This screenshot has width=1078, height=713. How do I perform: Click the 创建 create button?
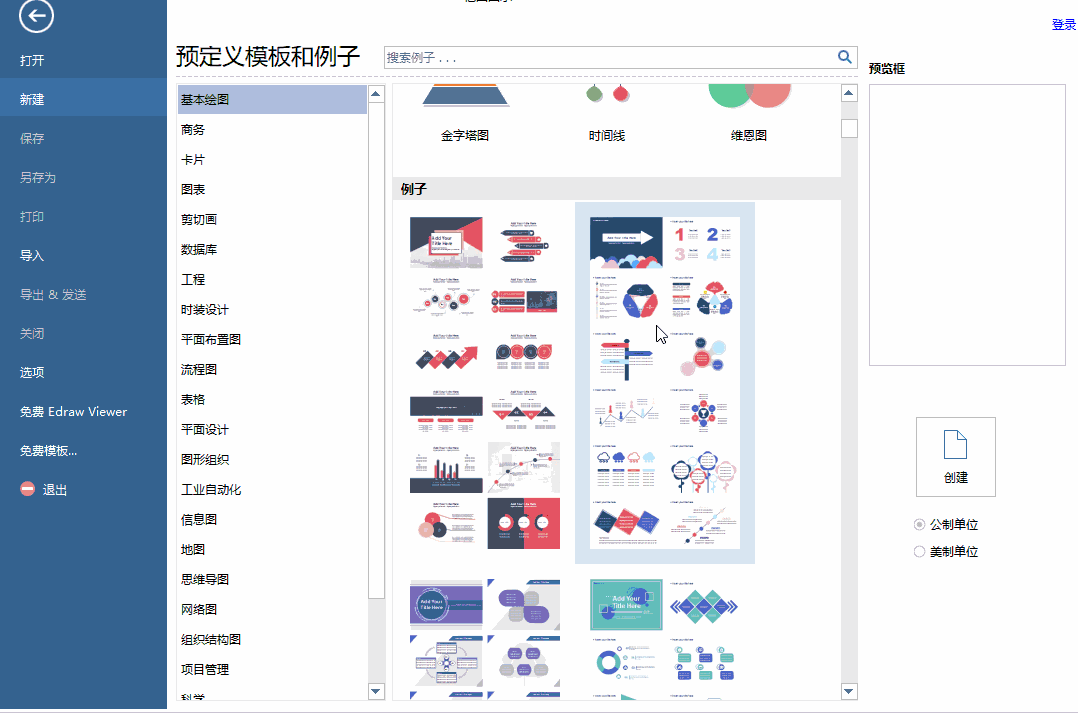(x=955, y=479)
